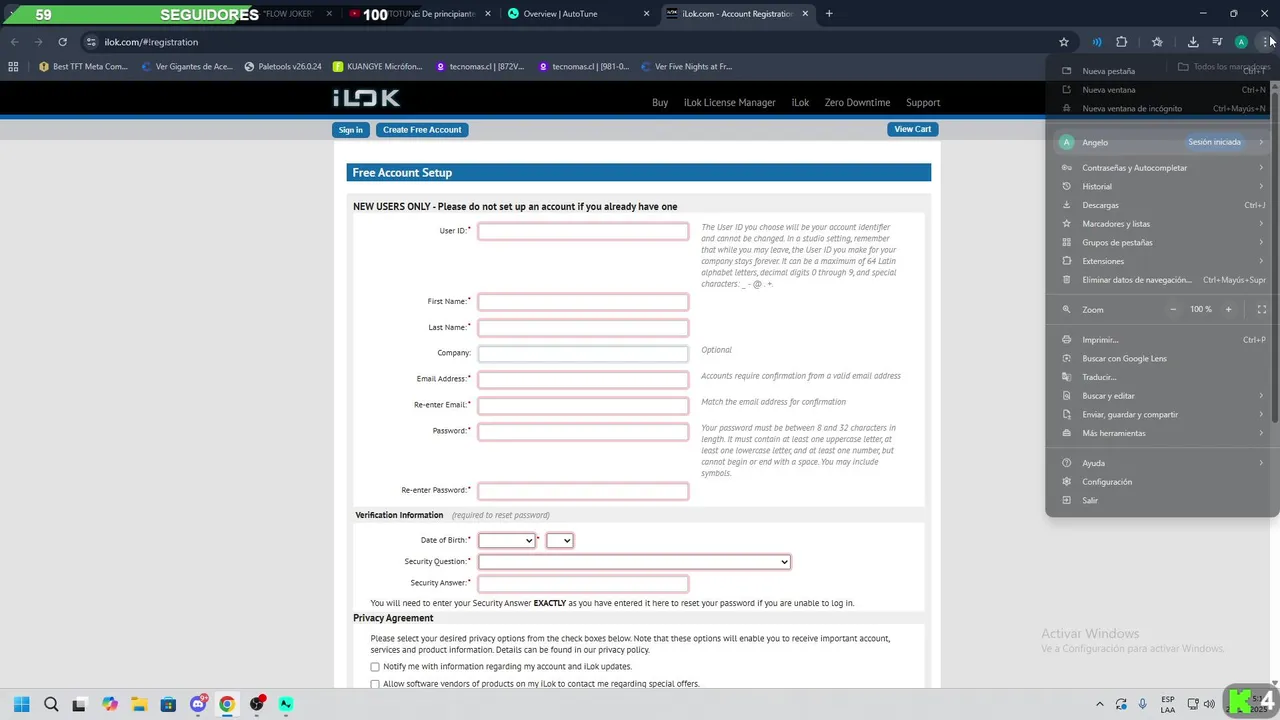
Task: Reload the iLok page
Action: point(62,42)
